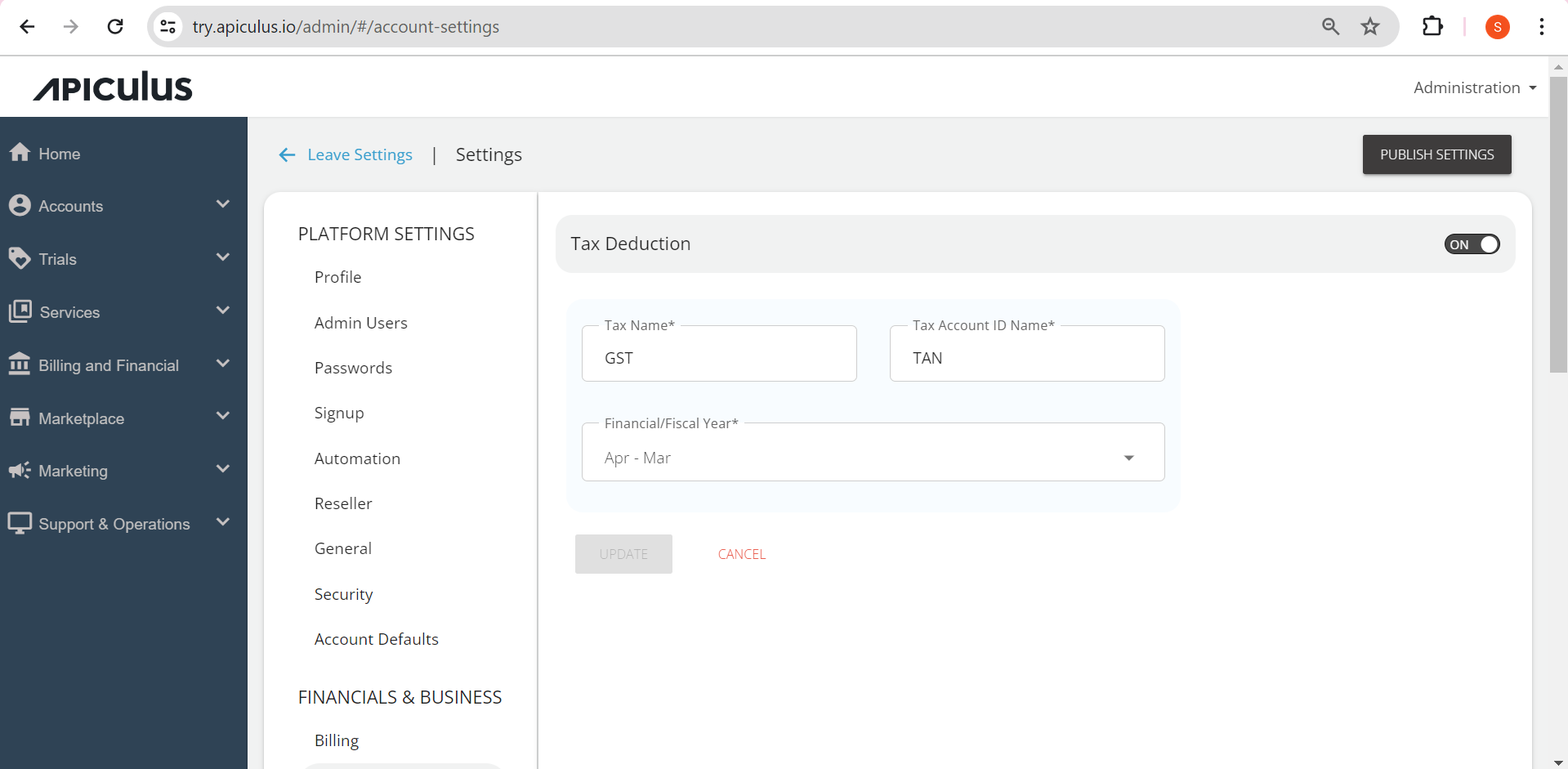Click the Accounts person icon

[x=20, y=205]
